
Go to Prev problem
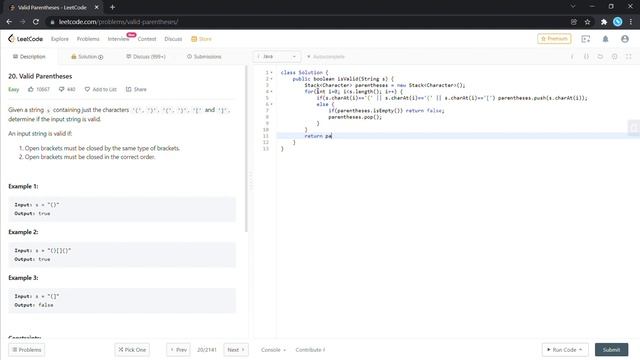(178, 350)
